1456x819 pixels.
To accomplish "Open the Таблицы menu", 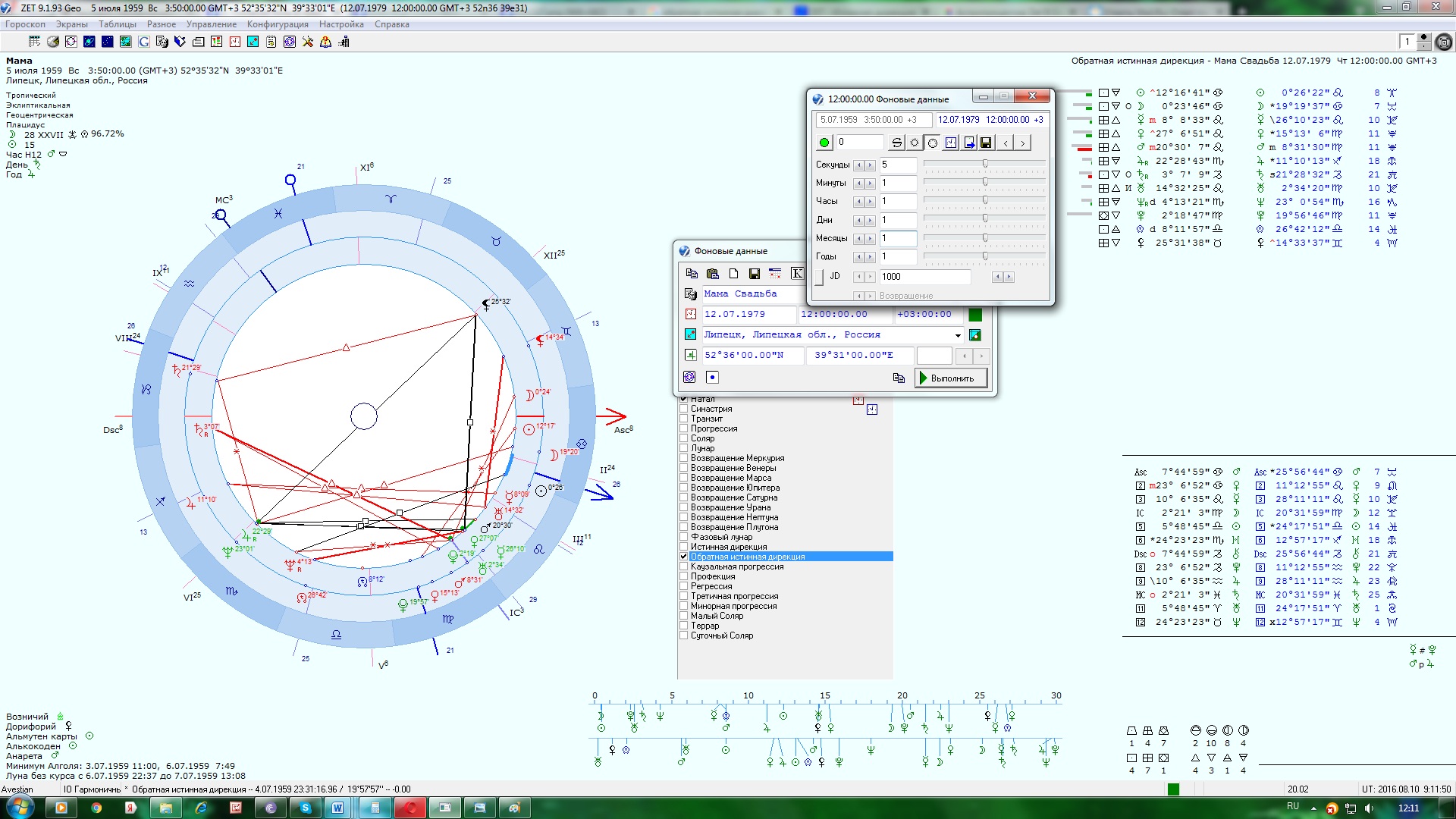I will (117, 24).
